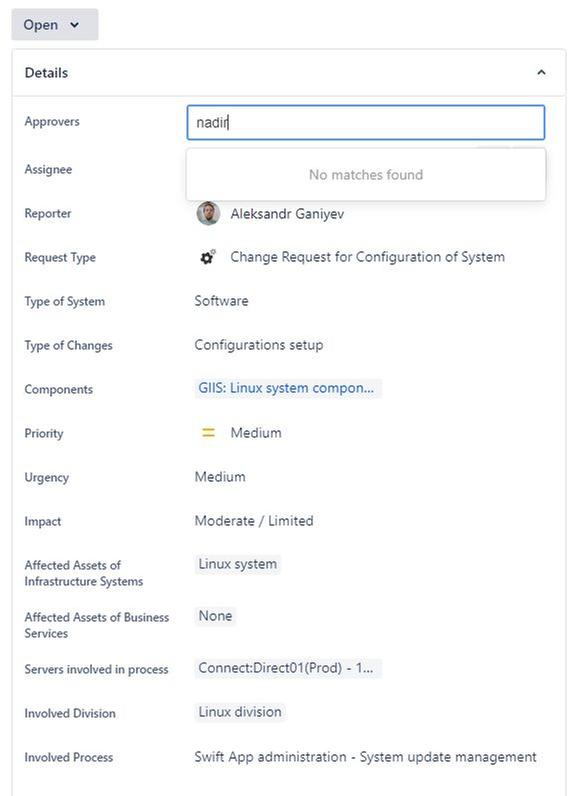The width and height of the screenshot is (572, 796).
Task: Open the status dropdown labeled Open
Action: click(54, 24)
